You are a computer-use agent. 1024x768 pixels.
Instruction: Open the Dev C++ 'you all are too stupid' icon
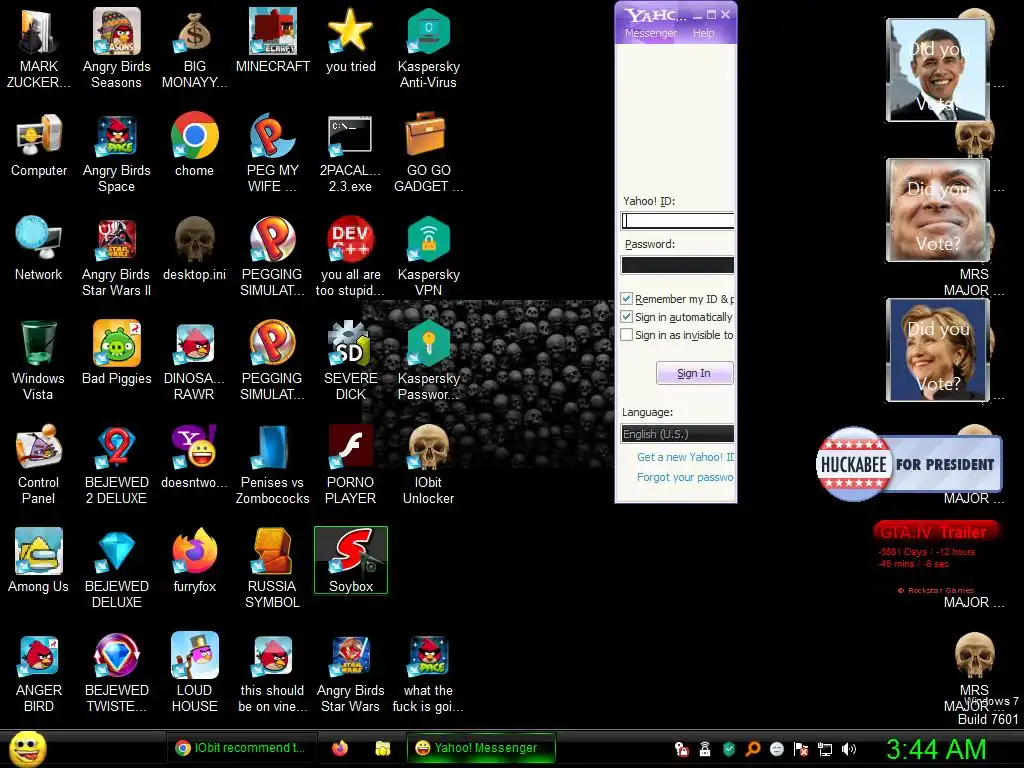pos(350,256)
